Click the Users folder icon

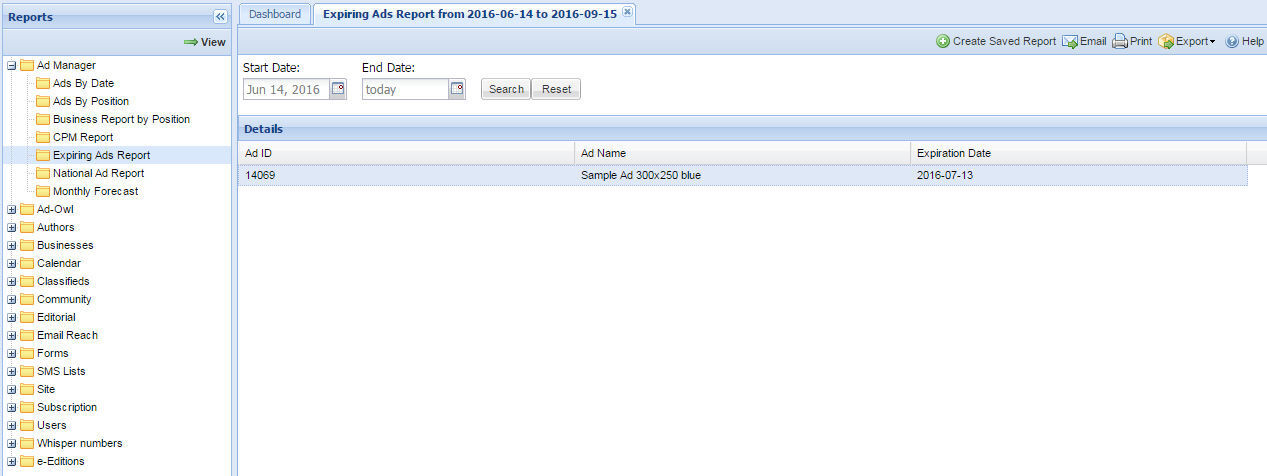point(27,425)
